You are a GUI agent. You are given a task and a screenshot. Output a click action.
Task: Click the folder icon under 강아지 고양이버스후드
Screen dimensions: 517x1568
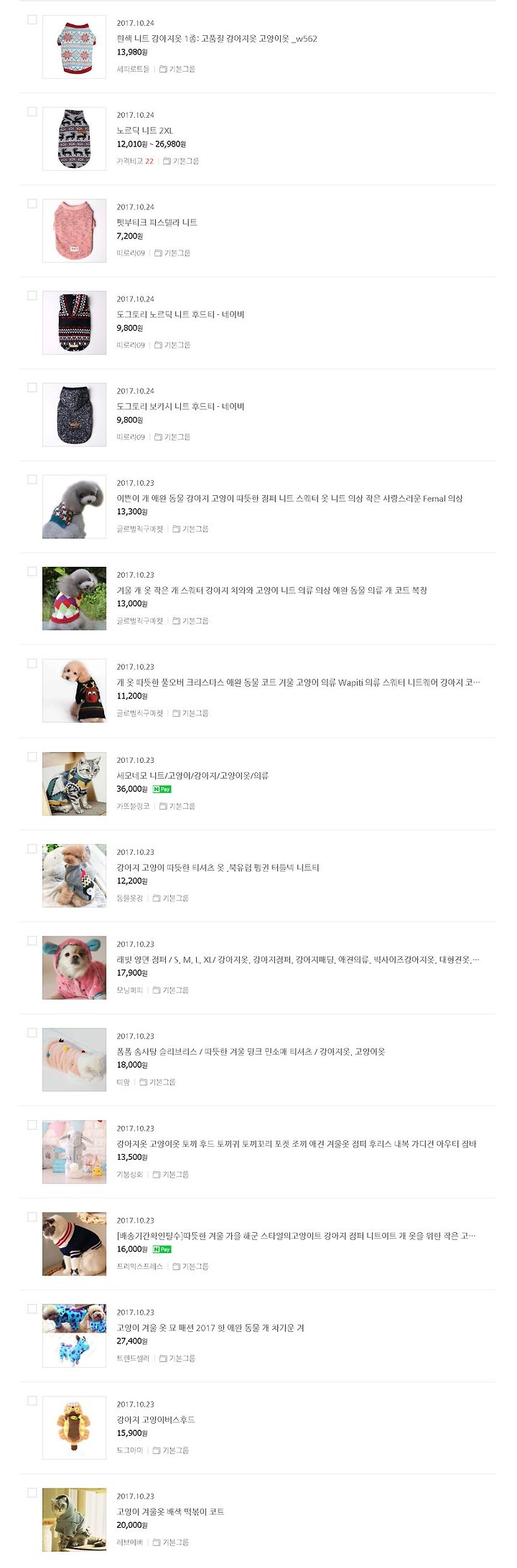tap(157, 1450)
